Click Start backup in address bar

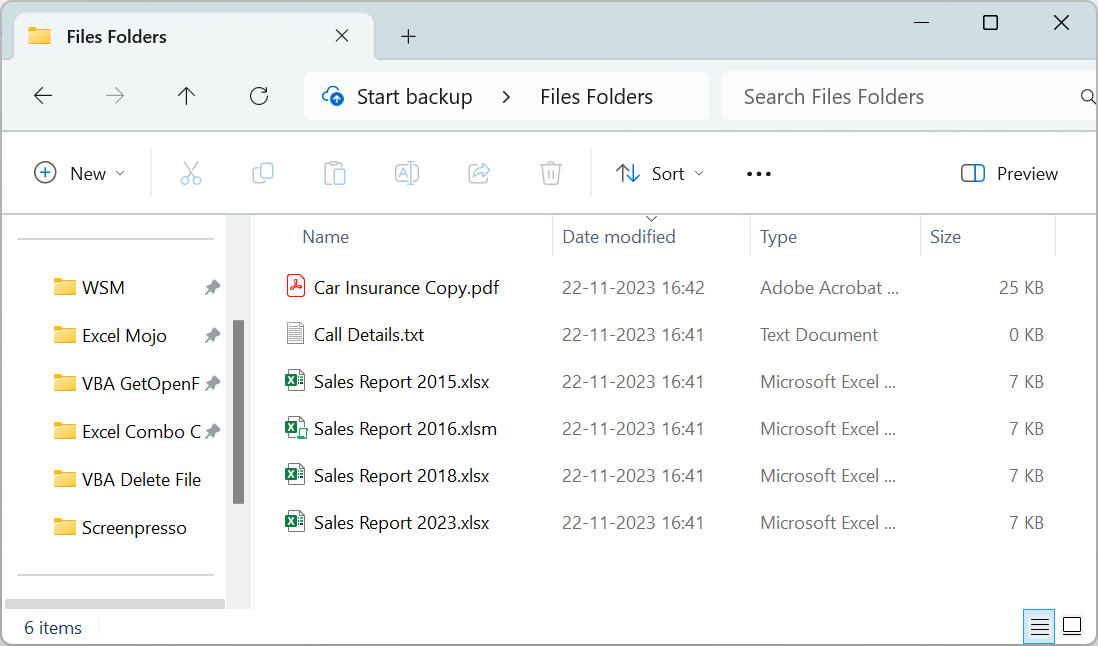coord(415,97)
